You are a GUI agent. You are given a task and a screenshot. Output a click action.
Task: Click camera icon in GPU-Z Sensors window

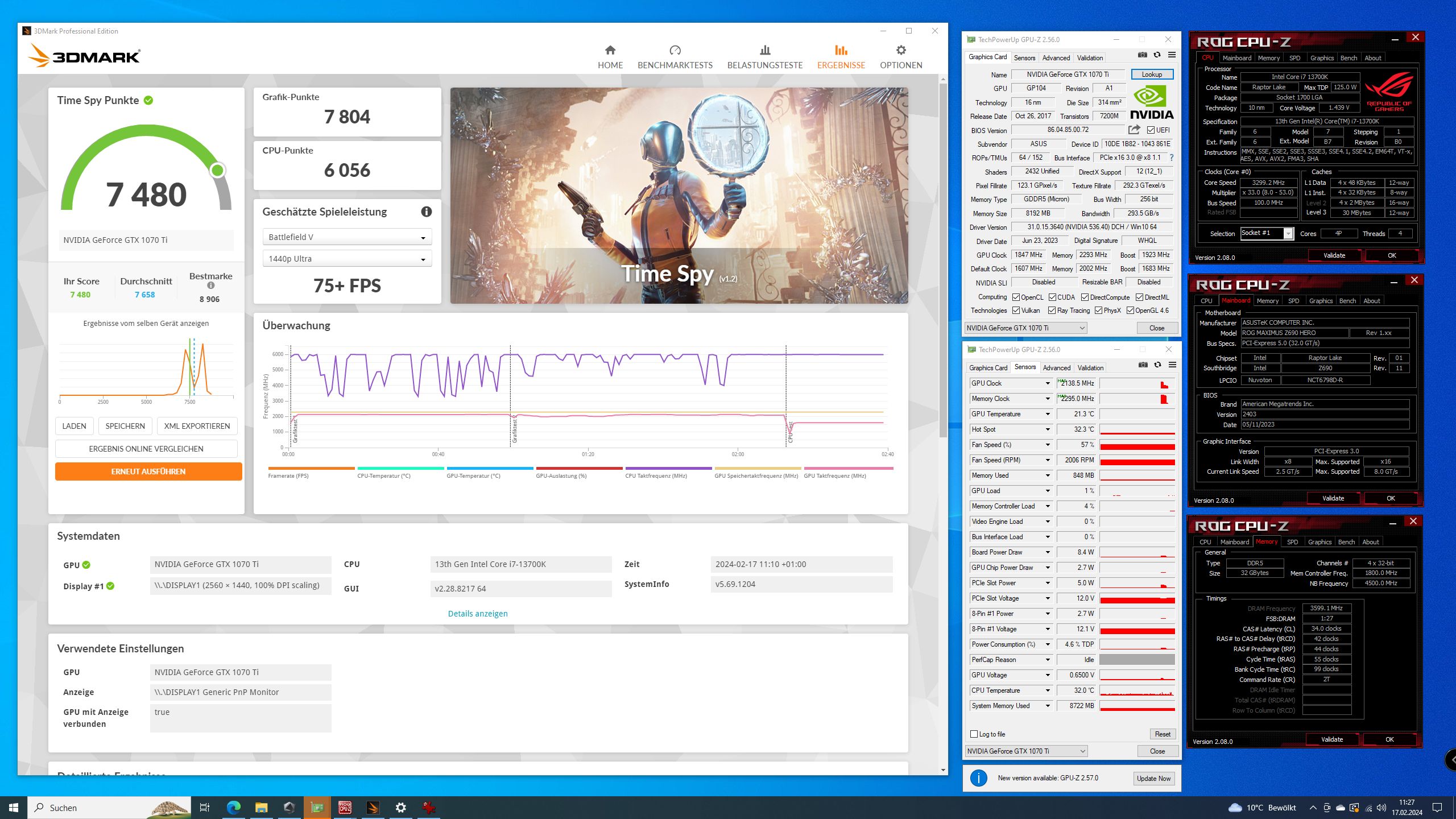(1143, 365)
